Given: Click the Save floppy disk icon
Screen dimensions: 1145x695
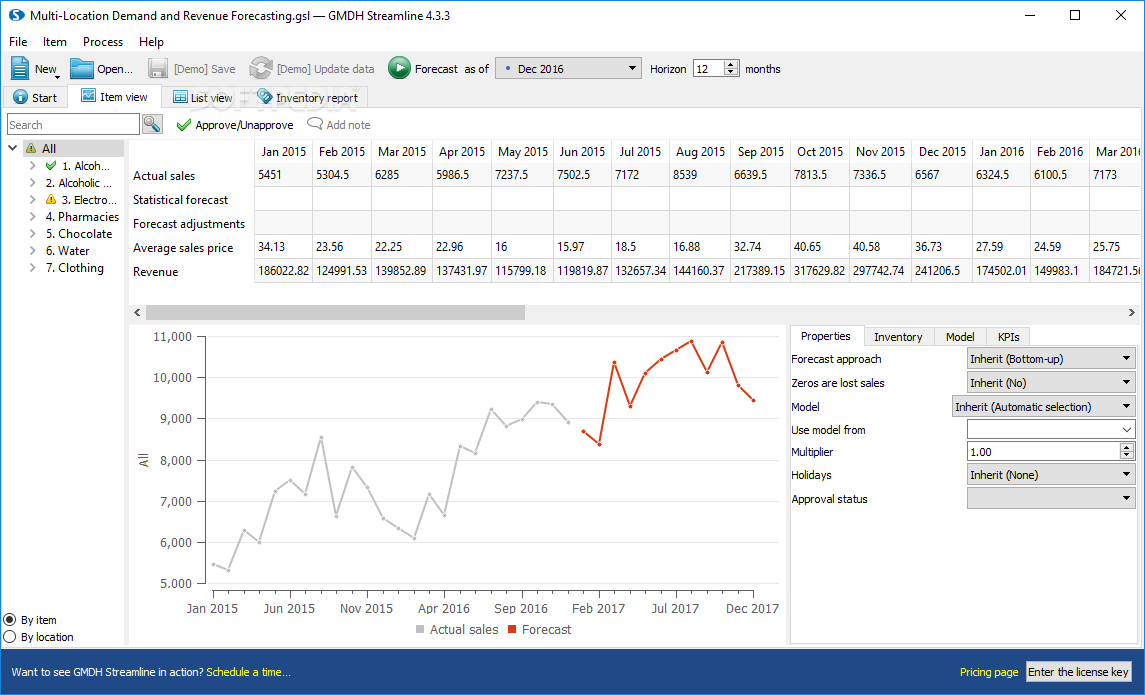Looking at the screenshot, I should click(158, 69).
